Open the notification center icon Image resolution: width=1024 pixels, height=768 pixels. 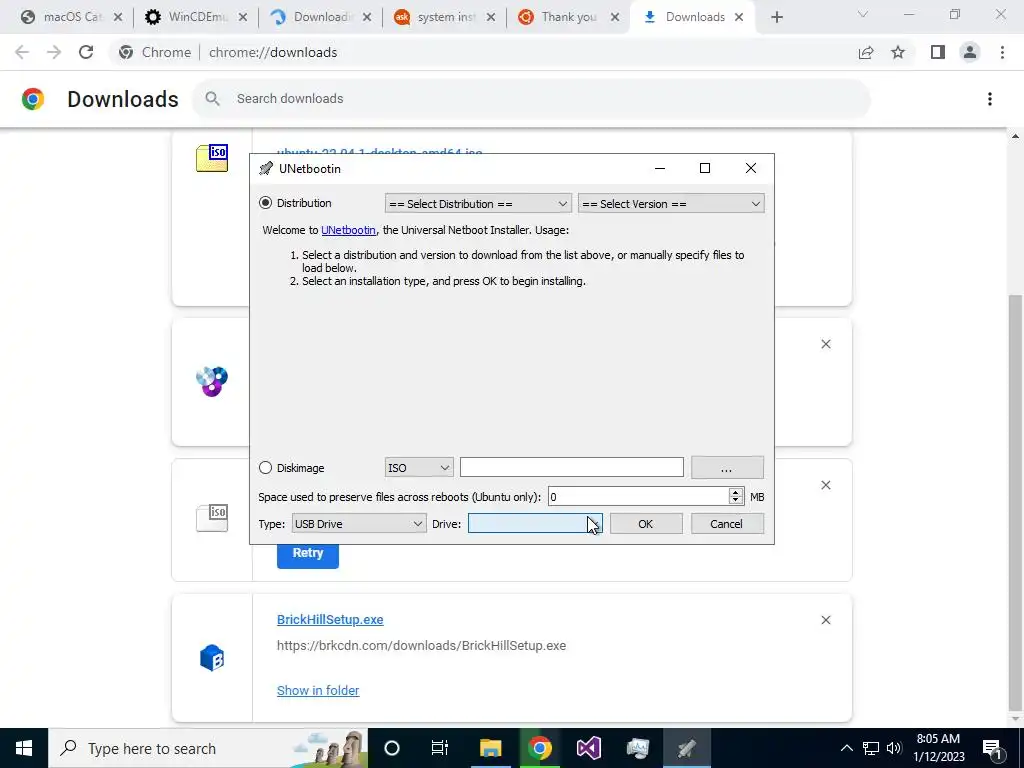pos(992,748)
